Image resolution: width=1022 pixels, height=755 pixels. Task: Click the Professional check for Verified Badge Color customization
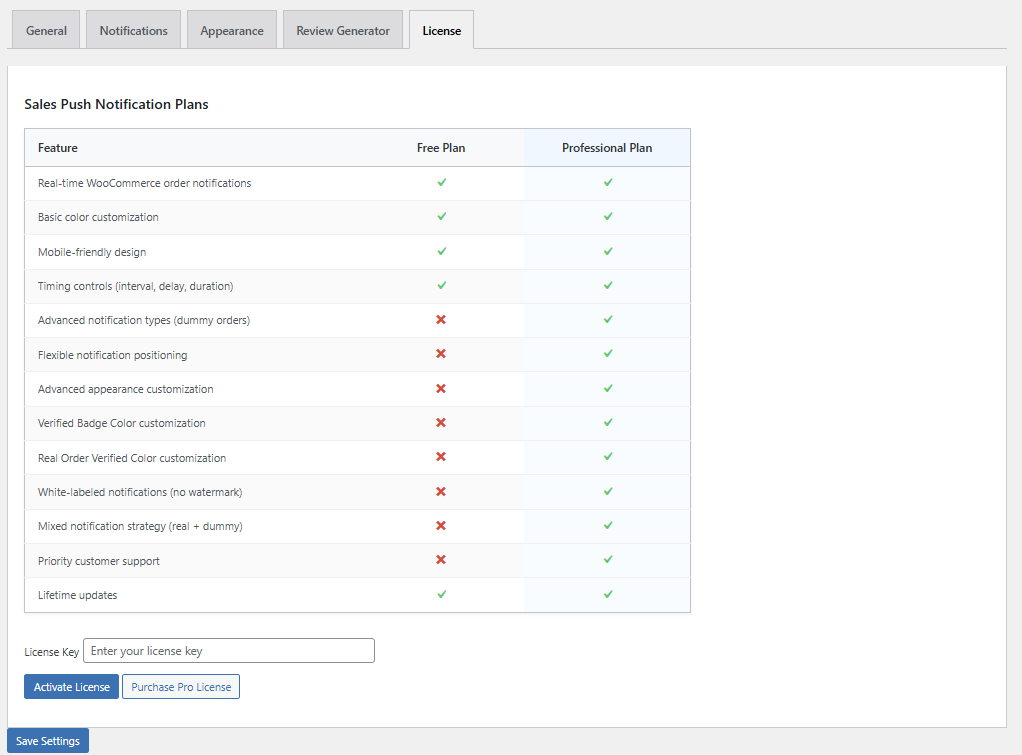click(607, 423)
